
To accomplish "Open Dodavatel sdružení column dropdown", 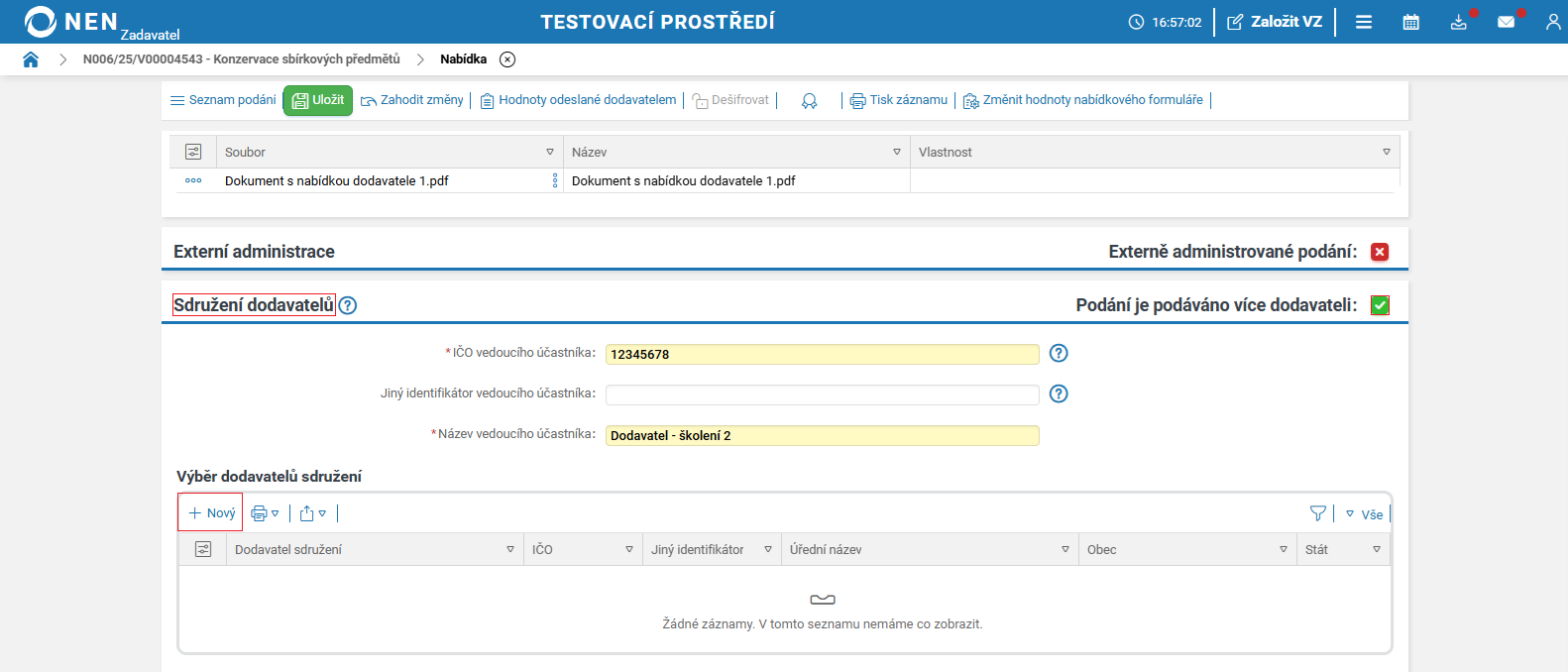I will [510, 549].
